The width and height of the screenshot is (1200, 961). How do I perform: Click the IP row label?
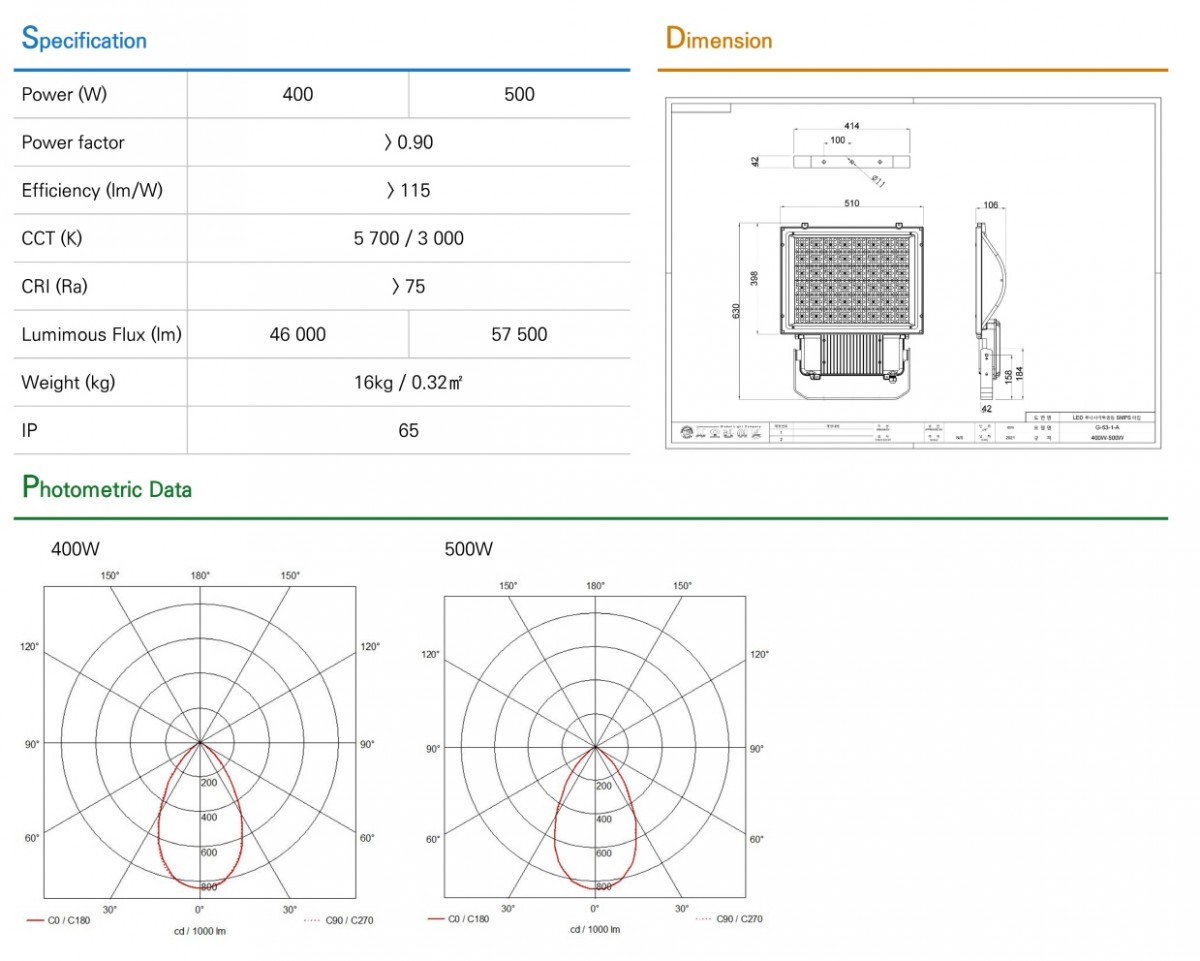[29, 431]
